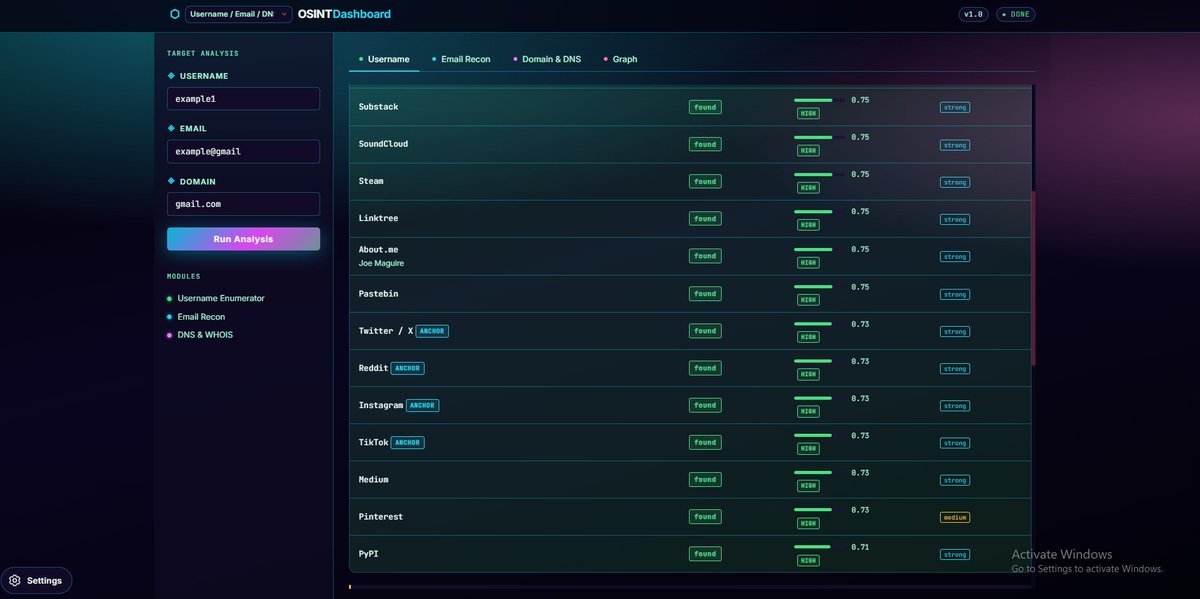The image size is (1200, 599).
Task: Click the medium badge in Pinterest row
Action: [x=955, y=517]
